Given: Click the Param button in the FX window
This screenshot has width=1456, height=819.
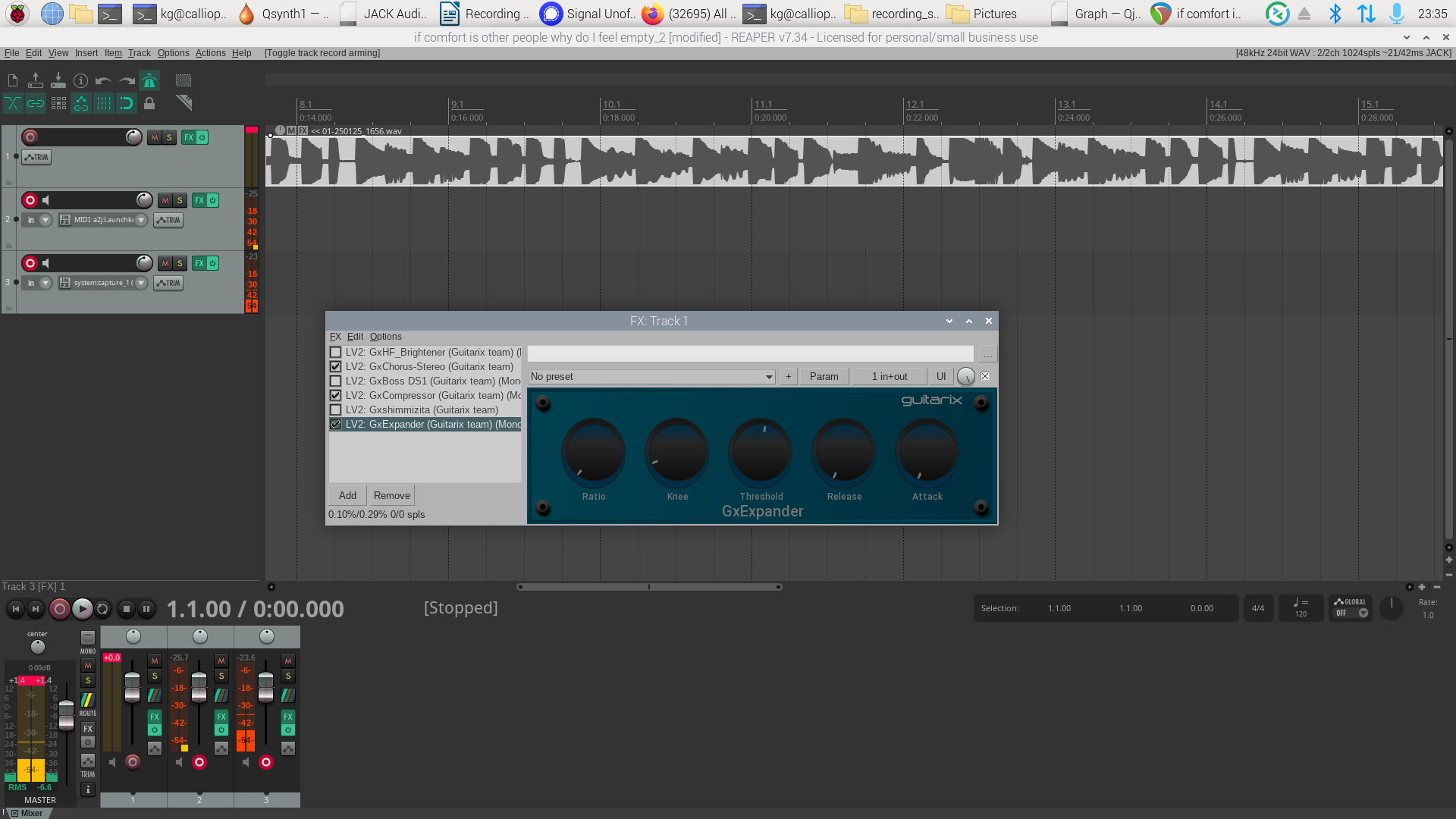Looking at the screenshot, I should point(824,376).
